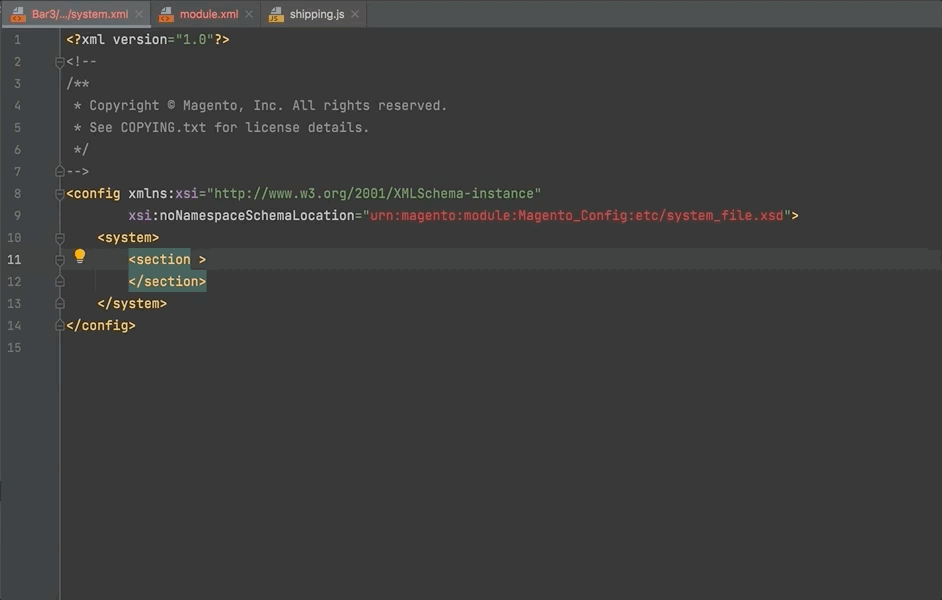The width and height of the screenshot is (942, 600).
Task: Open the shipping.js tab
Action: 316,15
